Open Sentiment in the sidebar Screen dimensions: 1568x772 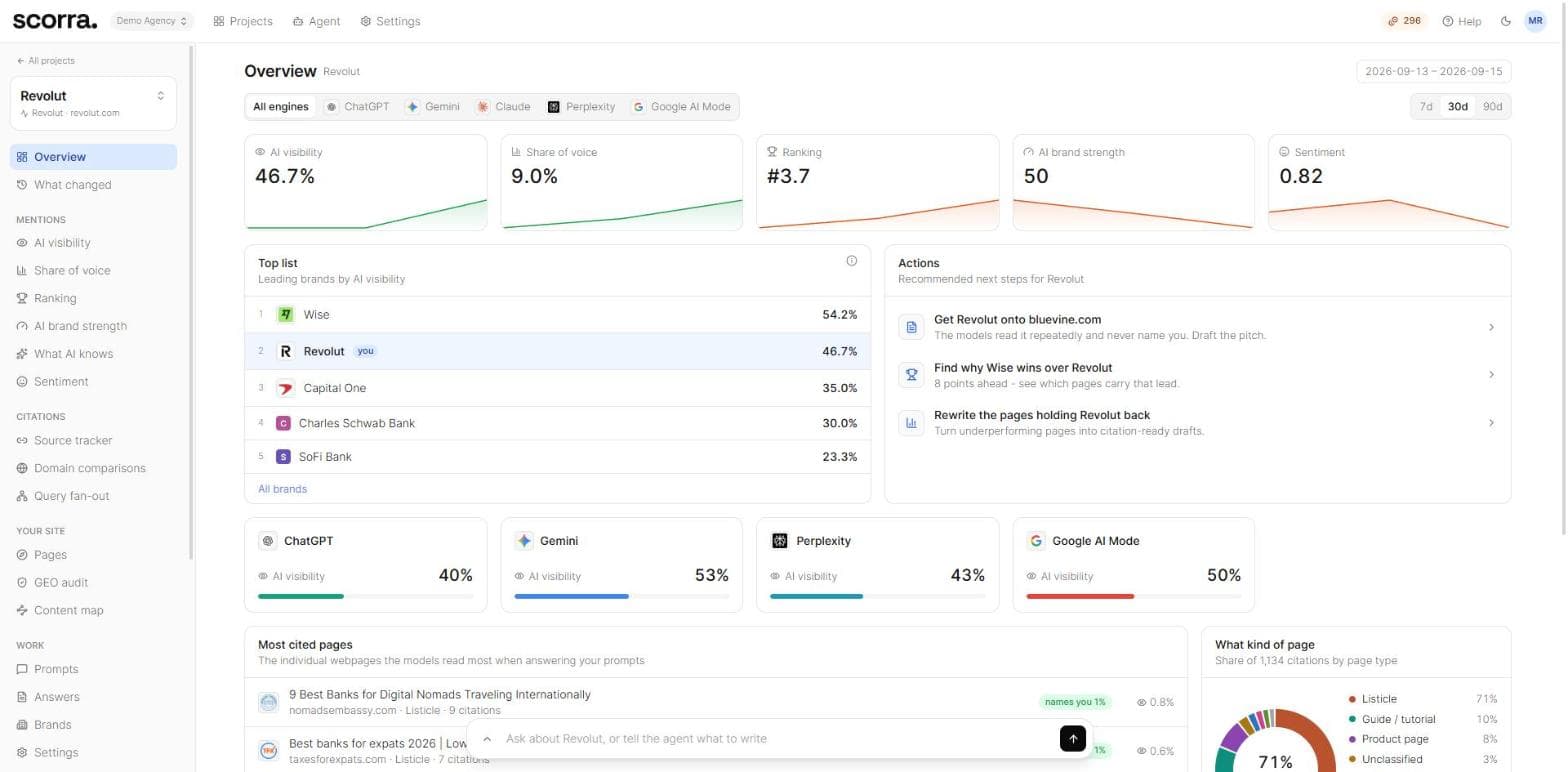(x=93, y=382)
